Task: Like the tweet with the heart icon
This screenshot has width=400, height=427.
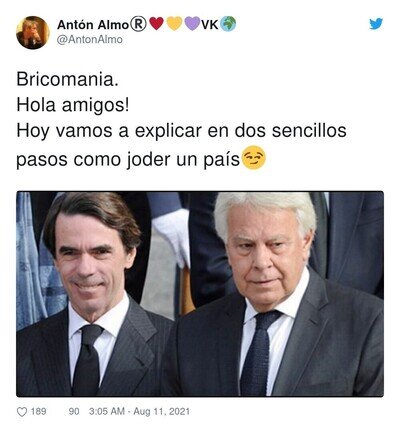Action: pos(22,412)
